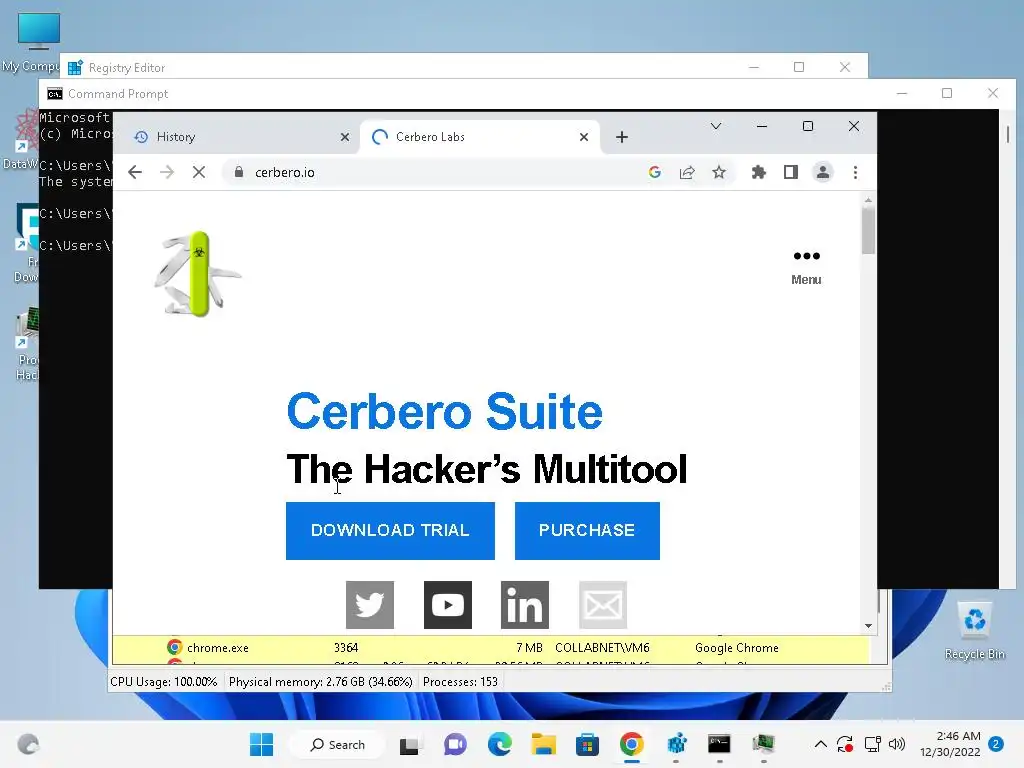Bookmark this tab with the star icon
The height and width of the screenshot is (768, 1024).
[719, 172]
